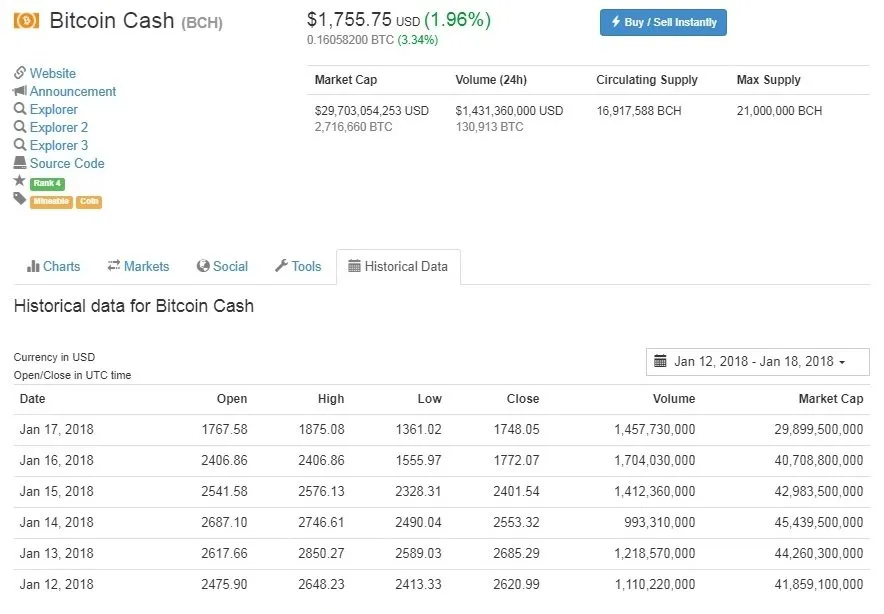Open the Source Code link
The width and height of the screenshot is (884, 614).
click(x=67, y=164)
